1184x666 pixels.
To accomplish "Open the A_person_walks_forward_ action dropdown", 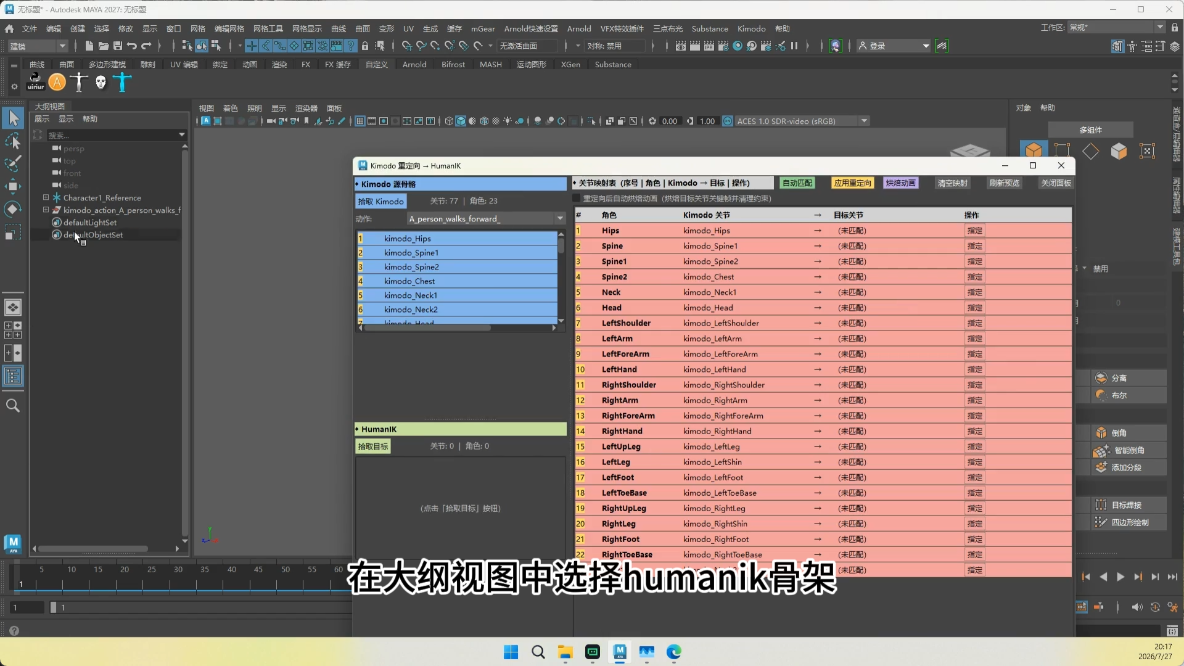I will [486, 219].
